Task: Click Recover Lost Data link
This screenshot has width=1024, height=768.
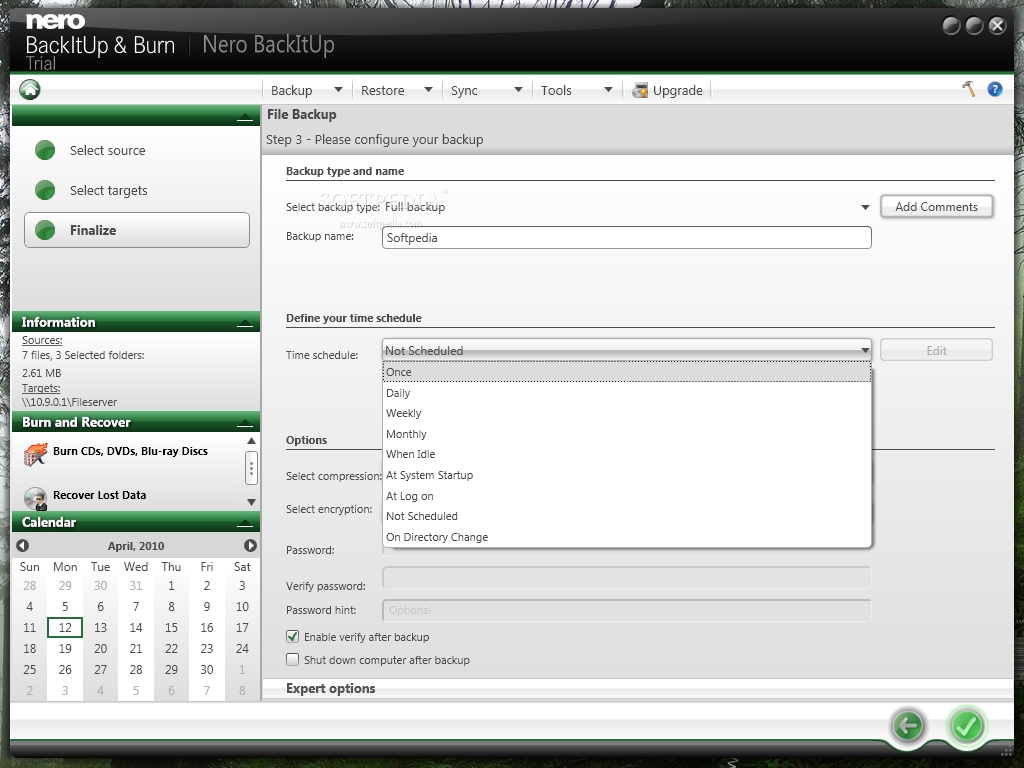Action: (99, 495)
